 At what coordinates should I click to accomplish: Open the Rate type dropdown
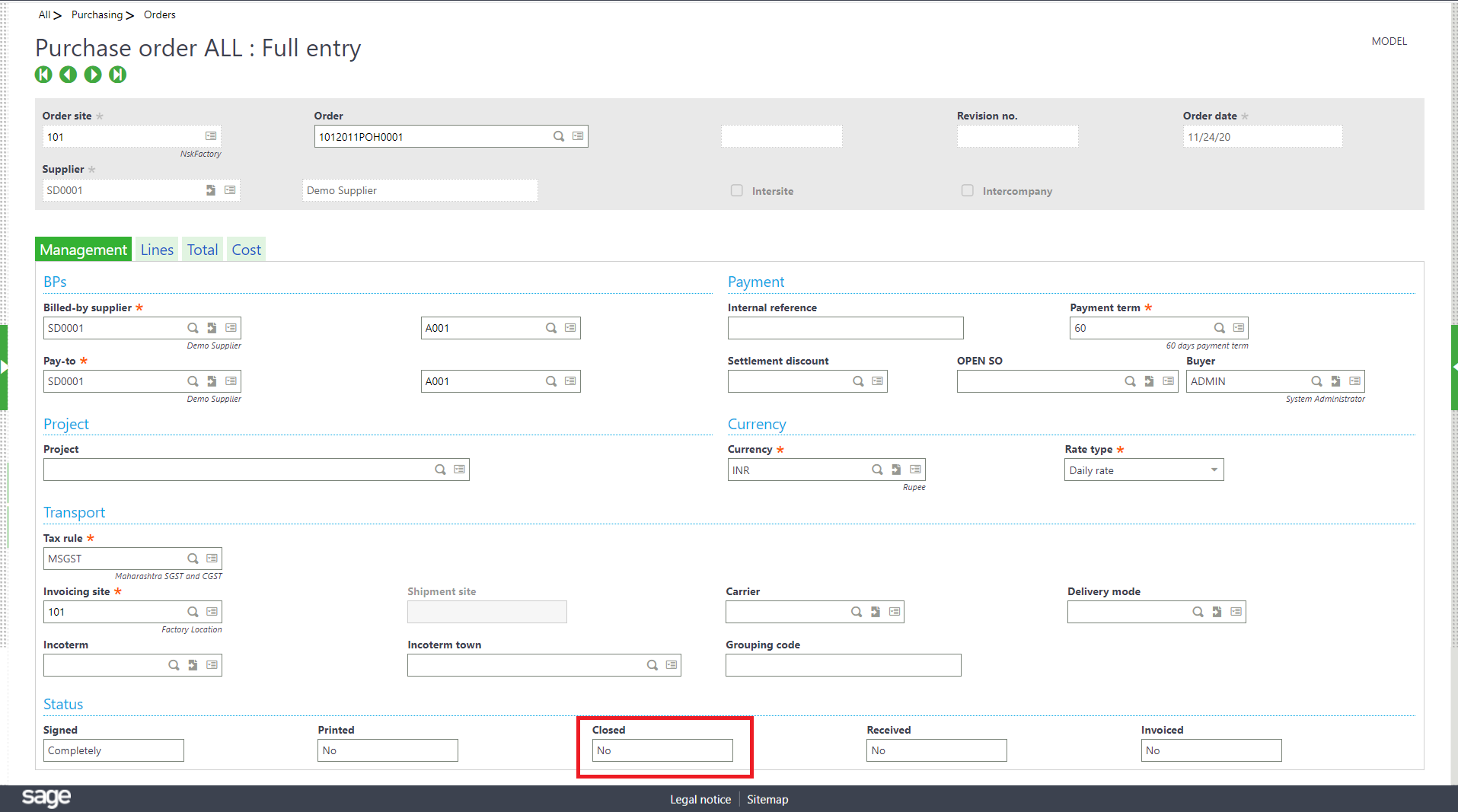point(1213,470)
